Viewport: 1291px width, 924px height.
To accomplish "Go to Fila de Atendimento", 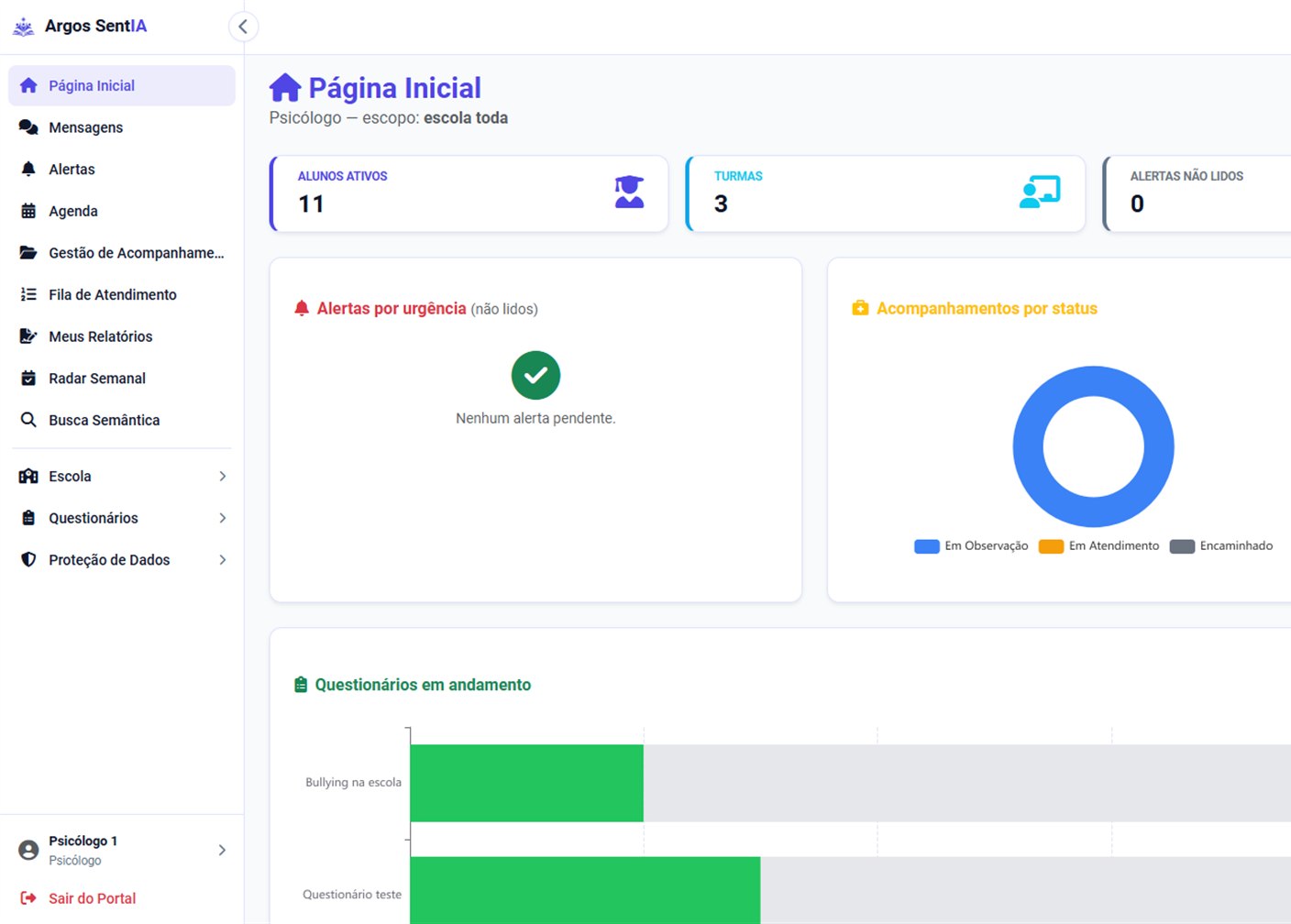I will click(122, 294).
